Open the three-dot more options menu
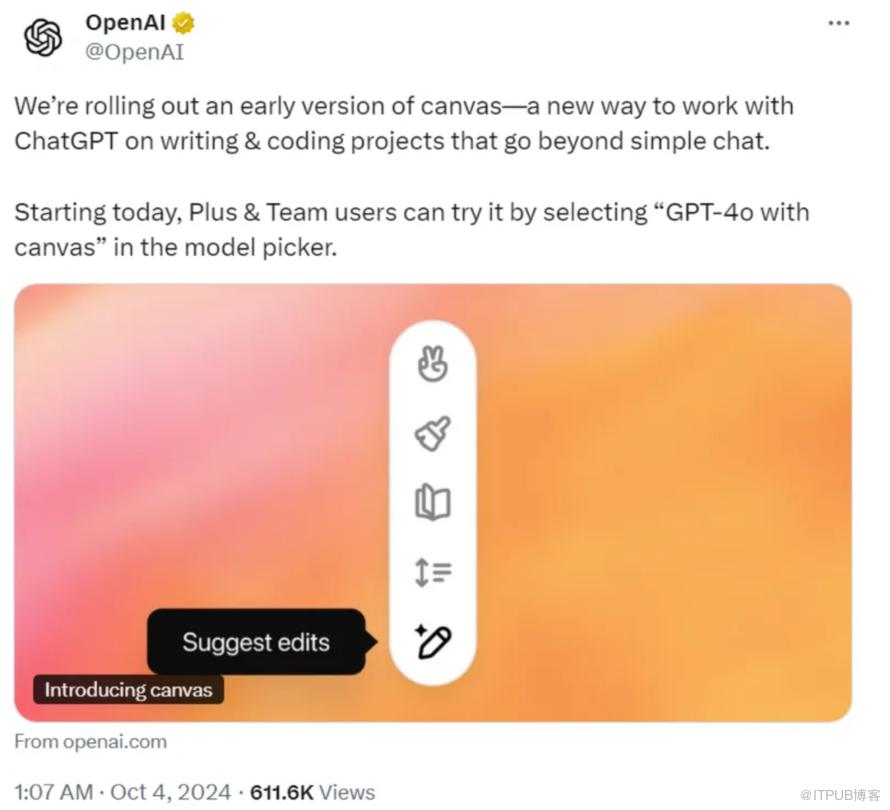The width and height of the screenshot is (890, 810). pyautogui.click(x=840, y=22)
